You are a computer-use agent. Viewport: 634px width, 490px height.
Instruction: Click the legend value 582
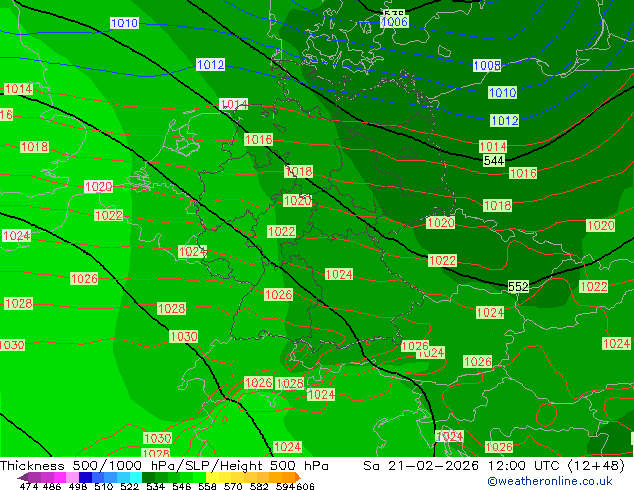(x=259, y=486)
